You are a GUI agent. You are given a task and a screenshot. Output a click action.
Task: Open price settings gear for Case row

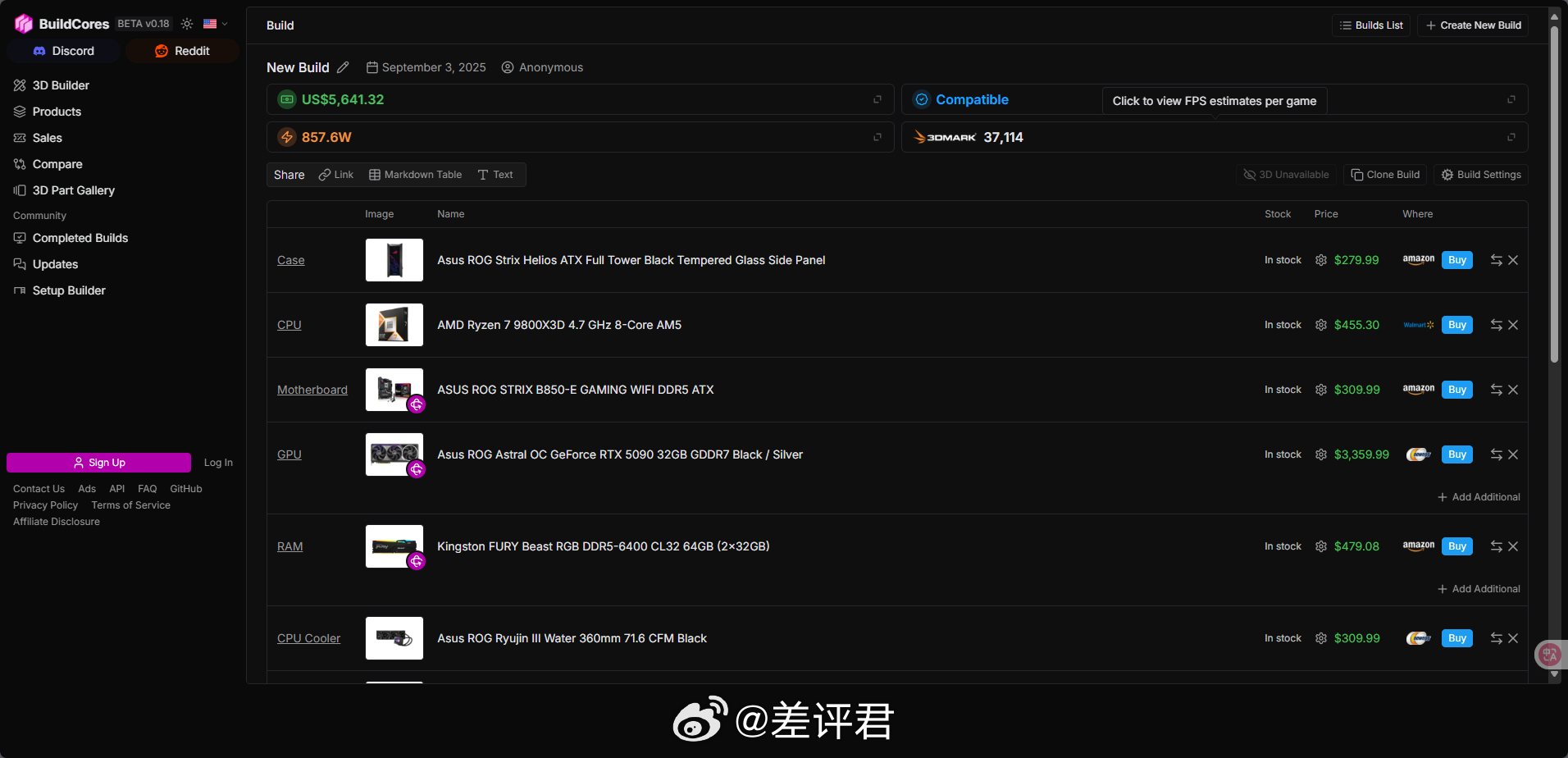tap(1321, 260)
